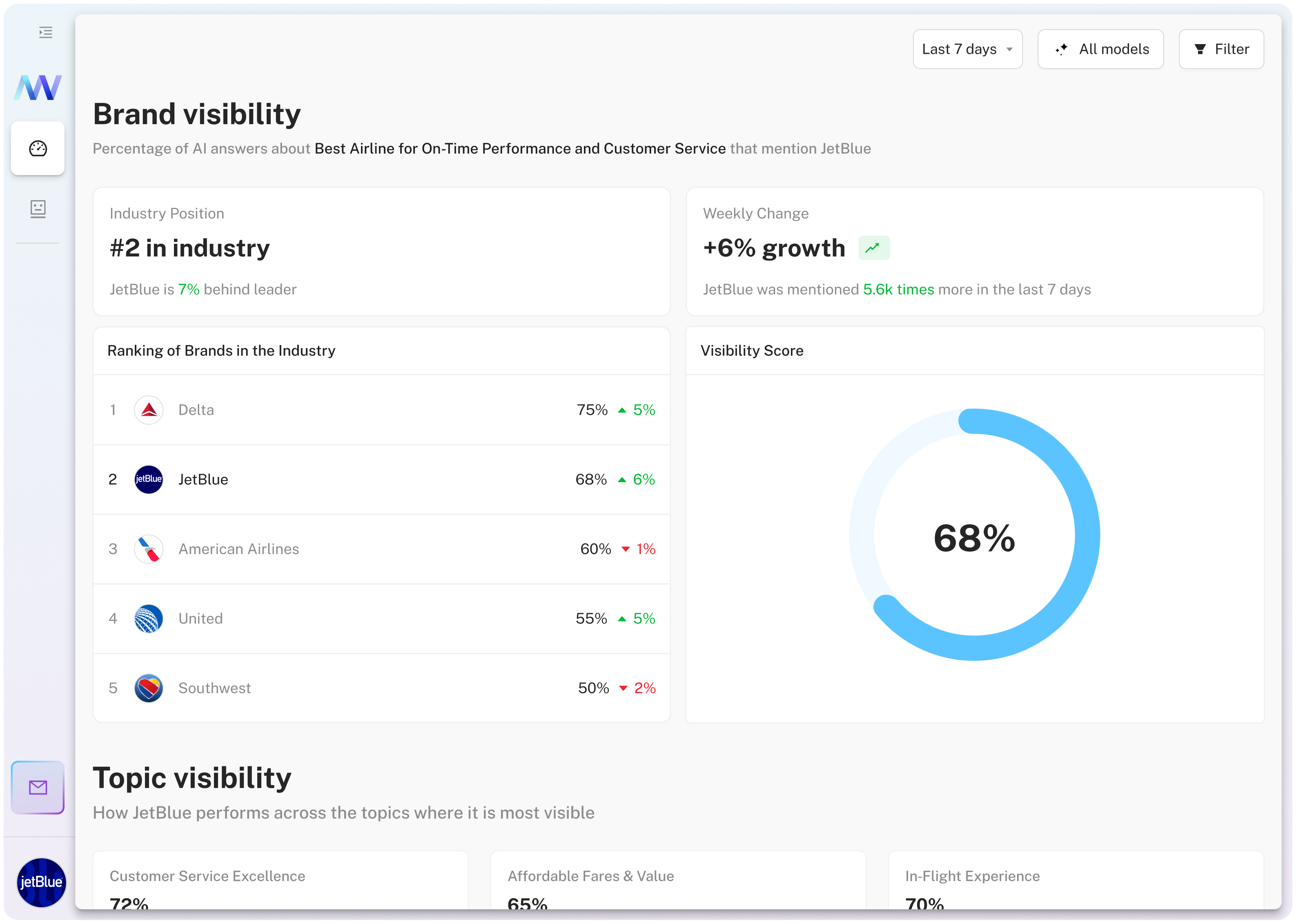This screenshot has height=924, width=1296.
Task: Click the JetBlue profile avatar at bottom-left
Action: point(41,882)
